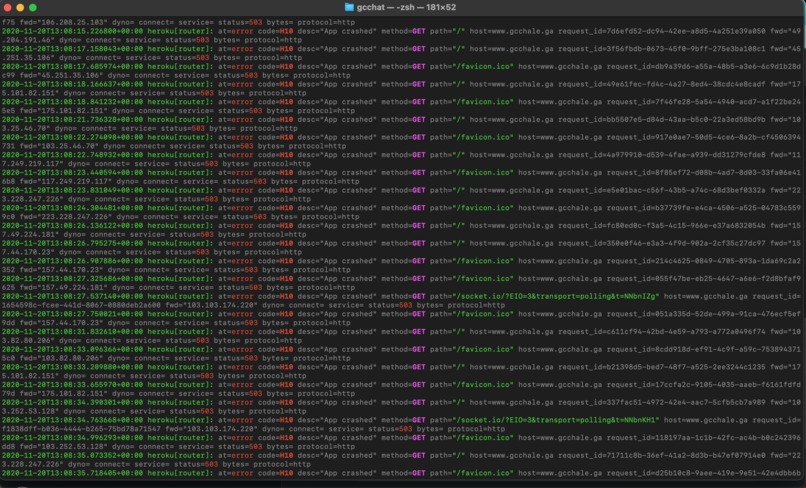Click timestamp 2020-11-20T13:08:34.996293+00:00
The height and width of the screenshot is (488, 806).
point(72,438)
